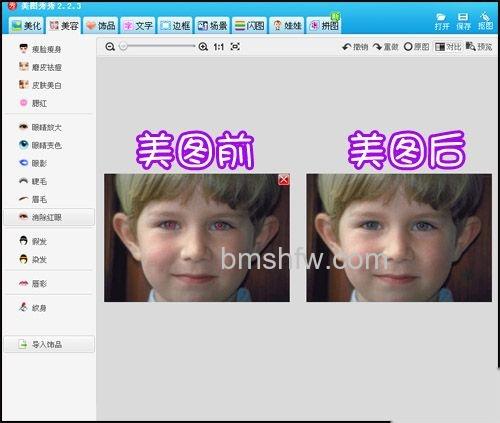This screenshot has height=423, width=500.
Task: Choose the 眼影 eye shadow tool
Action: coord(33,163)
